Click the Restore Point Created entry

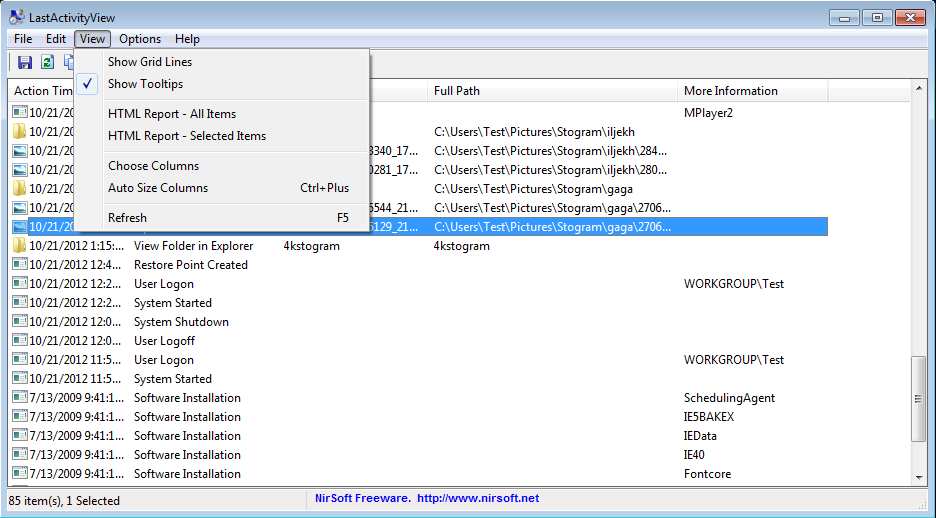[x=190, y=265]
